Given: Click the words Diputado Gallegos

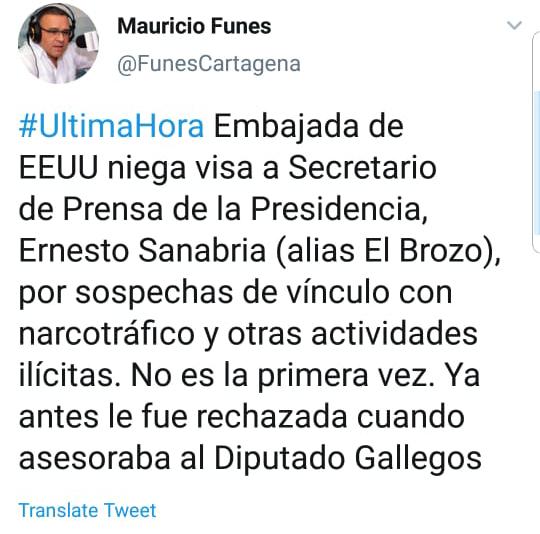Looking at the screenshot, I should point(348,459).
